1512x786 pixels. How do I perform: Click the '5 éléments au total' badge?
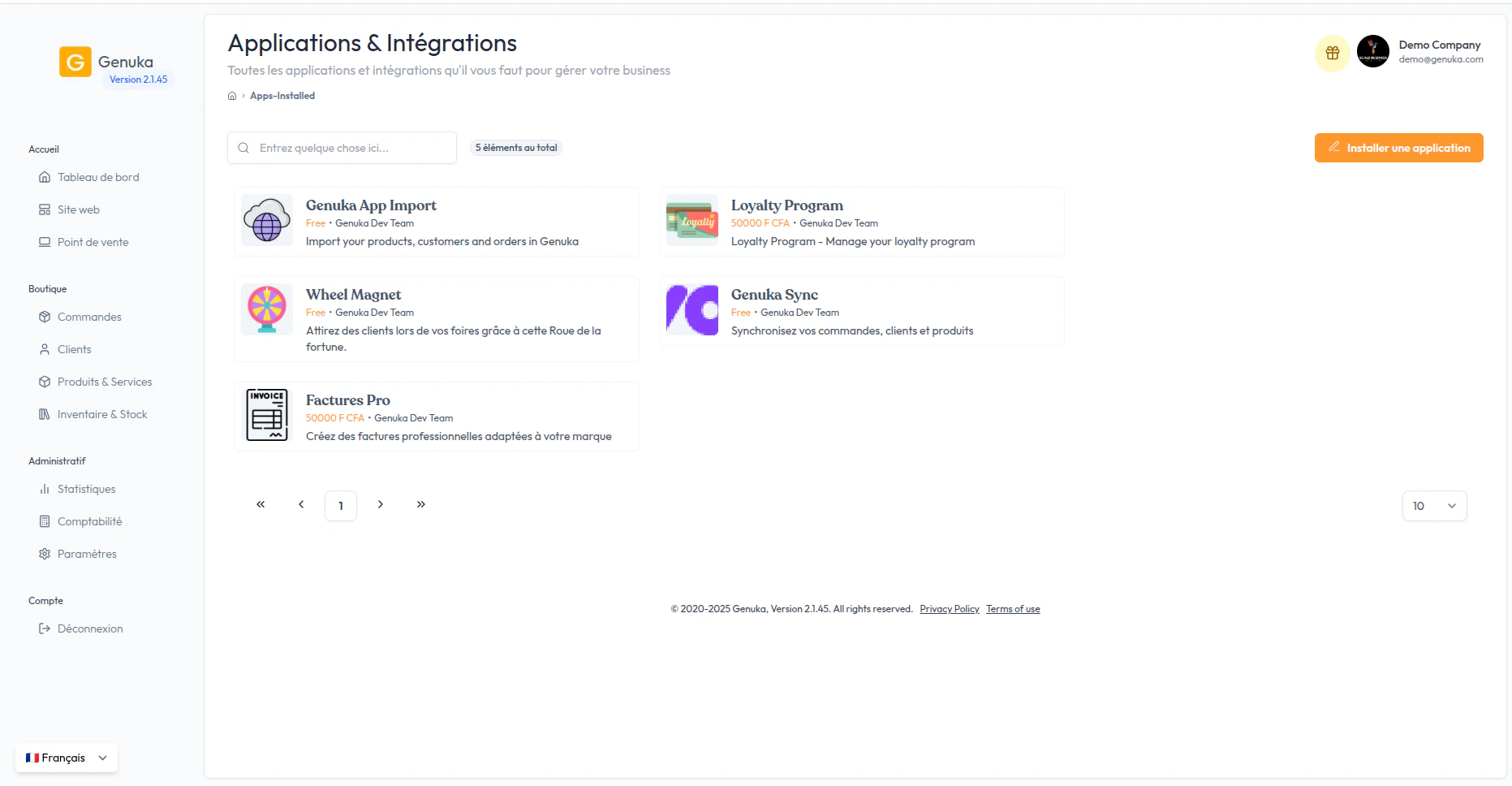(516, 148)
